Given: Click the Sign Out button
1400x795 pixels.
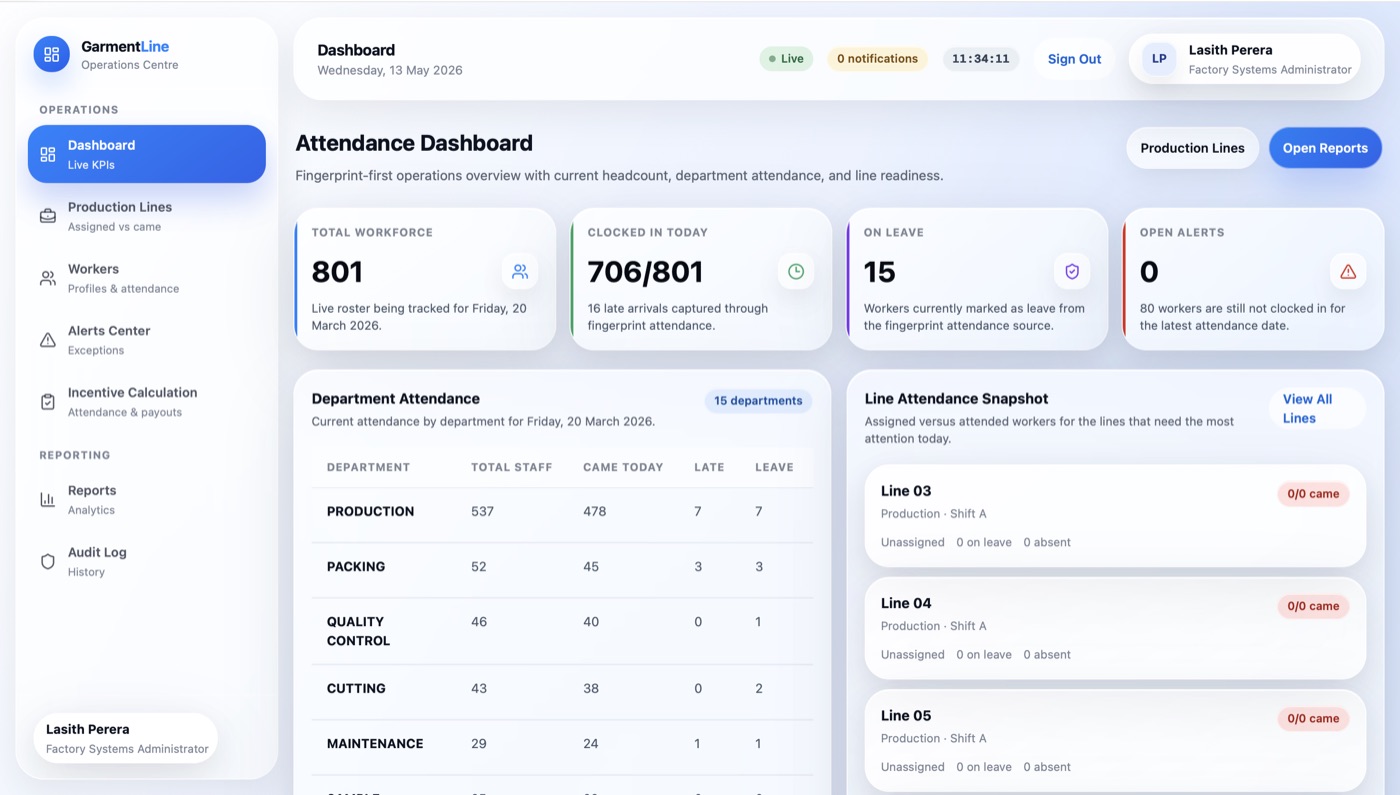Looking at the screenshot, I should (x=1074, y=59).
